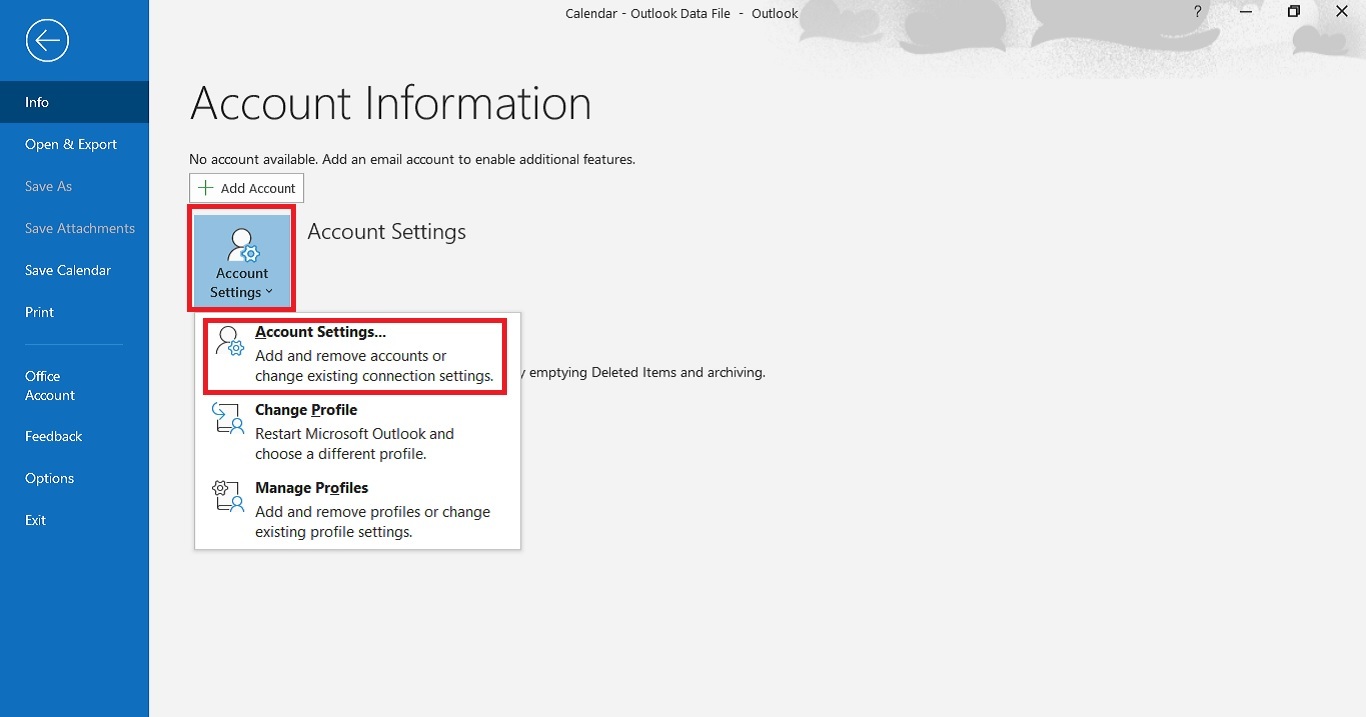Choose Manage Profiles from the dropdown
This screenshot has height=717, width=1366.
[x=357, y=509]
